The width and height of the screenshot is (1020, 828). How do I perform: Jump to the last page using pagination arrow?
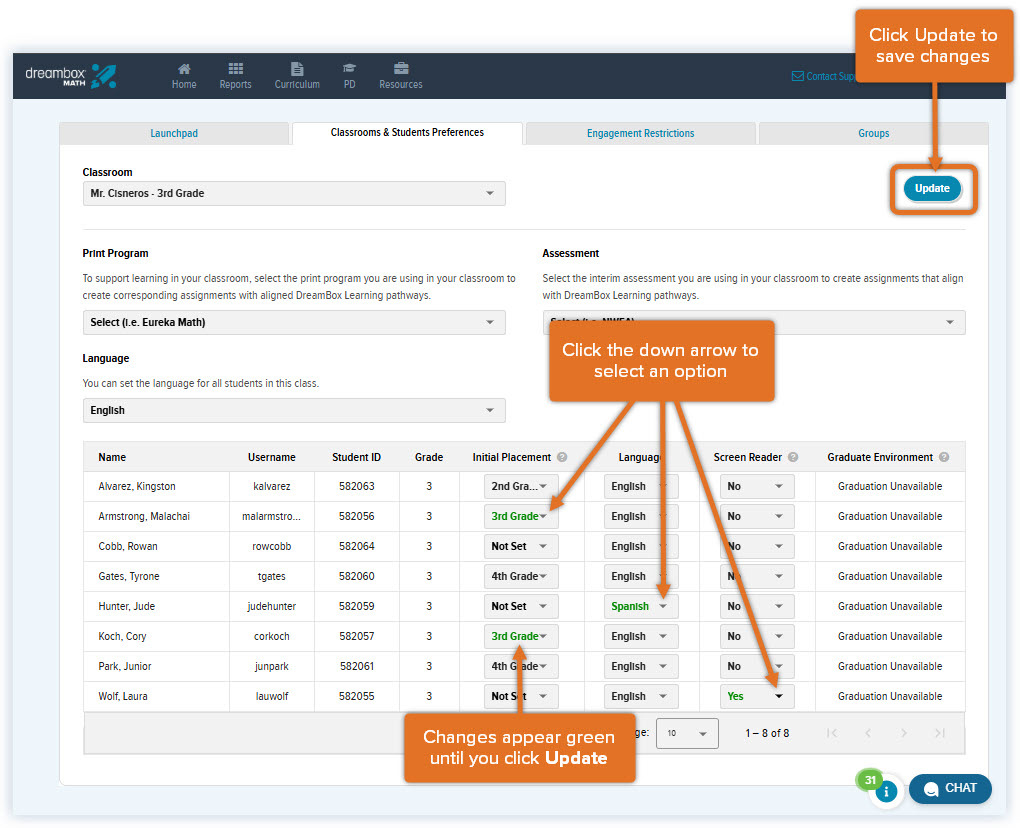pyautogui.click(x=940, y=733)
